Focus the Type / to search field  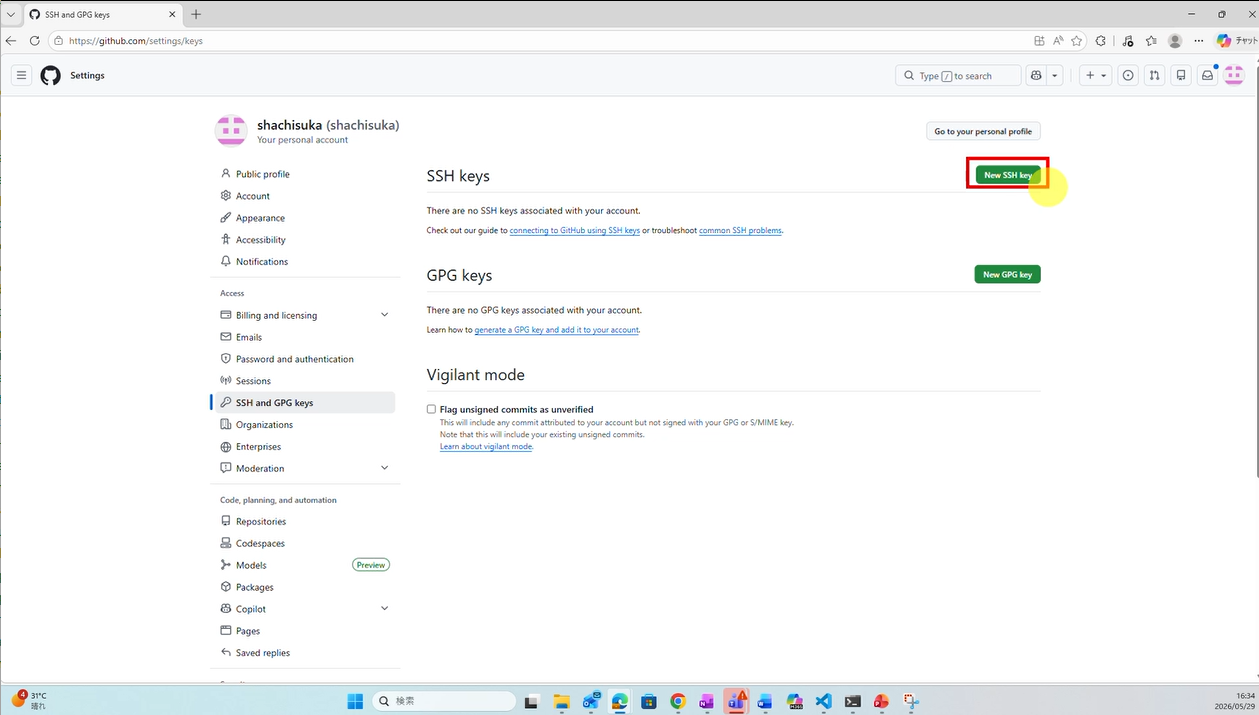[x=958, y=75]
